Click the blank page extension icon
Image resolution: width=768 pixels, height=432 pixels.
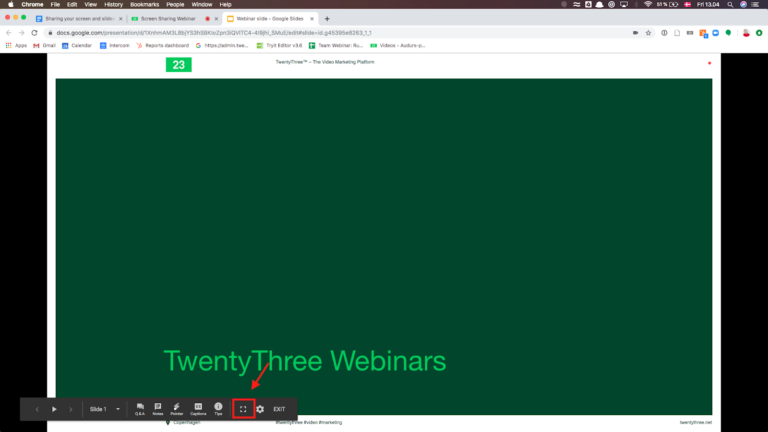coord(677,33)
